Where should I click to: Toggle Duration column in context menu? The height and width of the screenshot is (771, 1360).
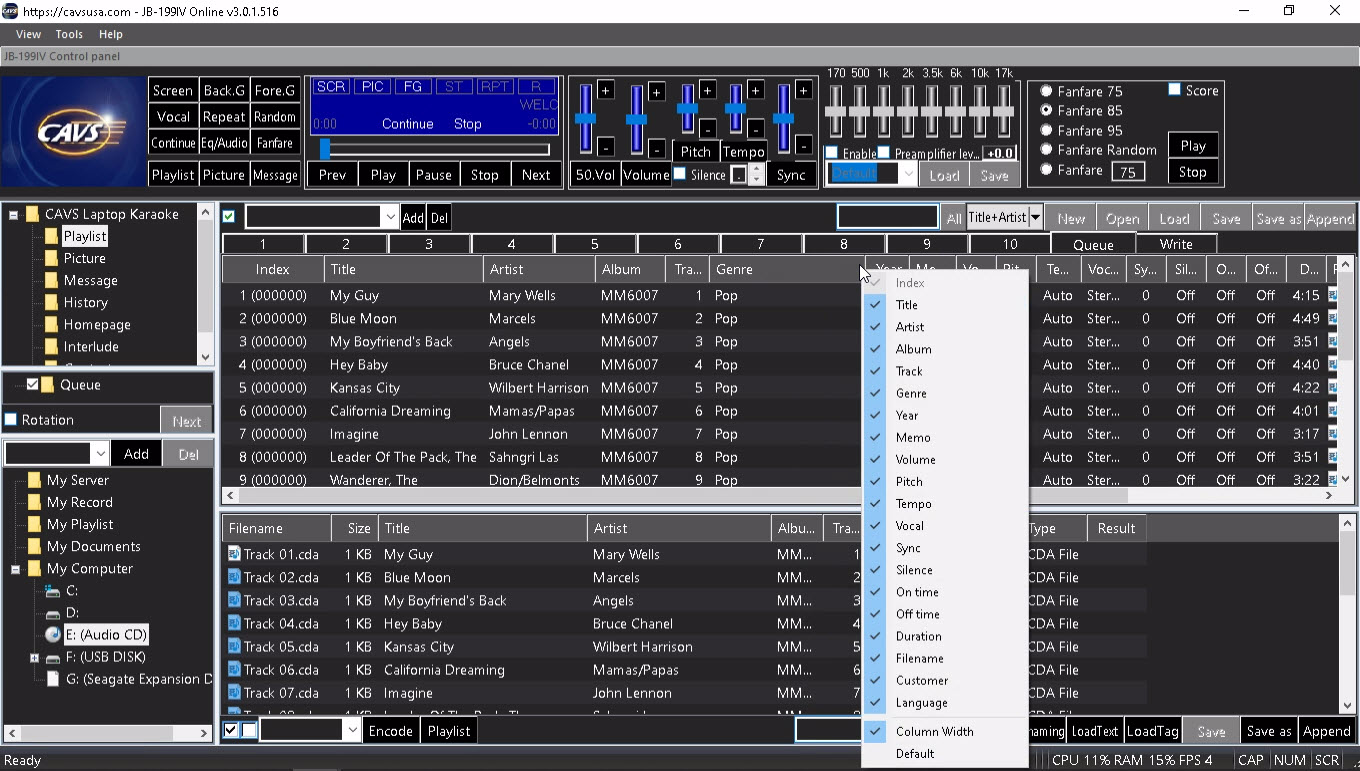pyautogui.click(x=945, y=636)
